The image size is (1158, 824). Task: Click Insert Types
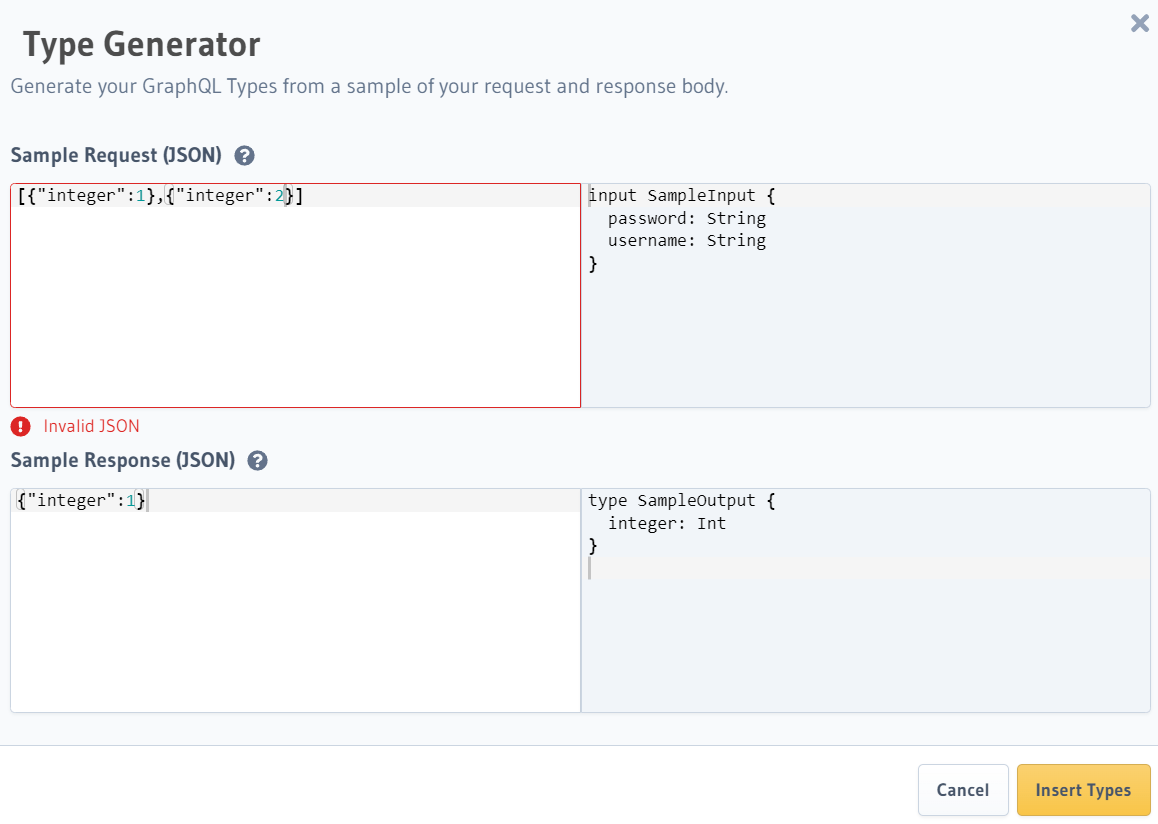[1084, 790]
